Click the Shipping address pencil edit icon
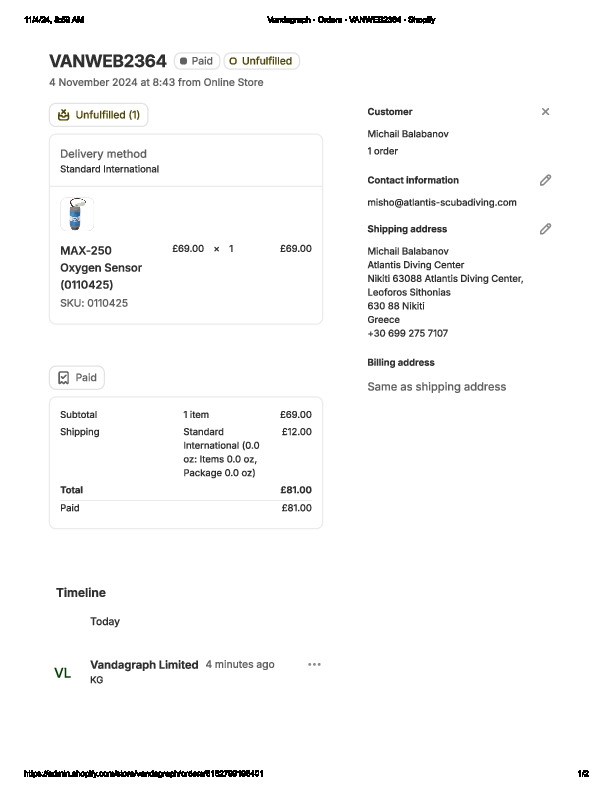The width and height of the screenshot is (612, 792). tap(545, 229)
